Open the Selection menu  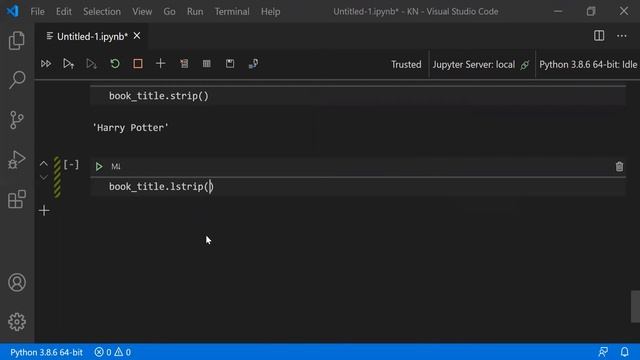tap(102, 11)
